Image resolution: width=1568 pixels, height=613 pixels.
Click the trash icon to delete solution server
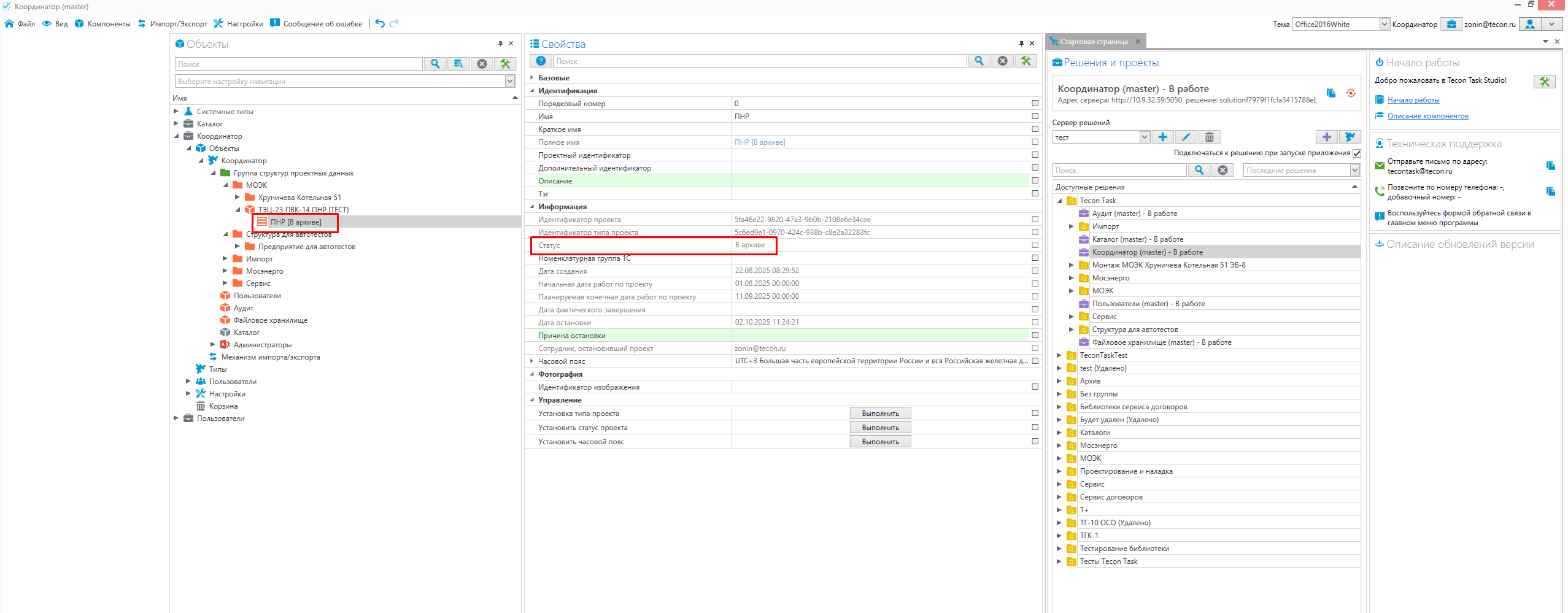coord(1209,137)
